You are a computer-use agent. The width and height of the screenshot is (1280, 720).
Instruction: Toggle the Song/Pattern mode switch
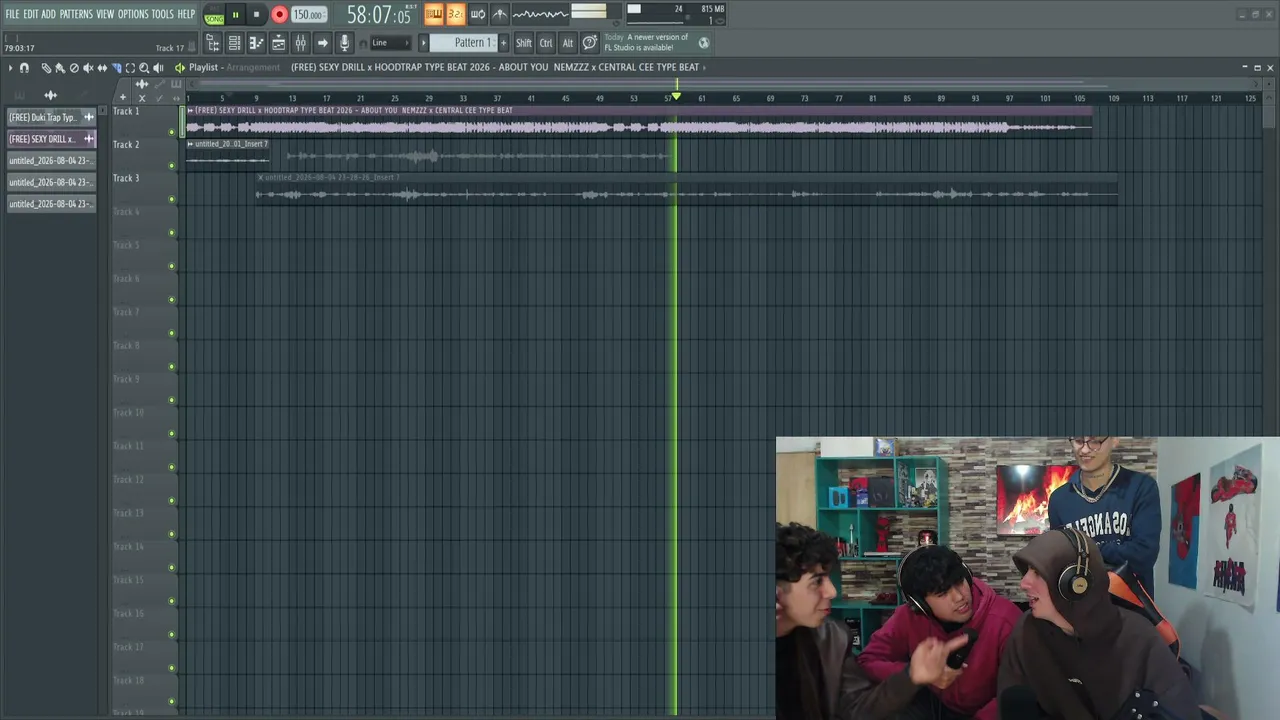[x=214, y=15]
